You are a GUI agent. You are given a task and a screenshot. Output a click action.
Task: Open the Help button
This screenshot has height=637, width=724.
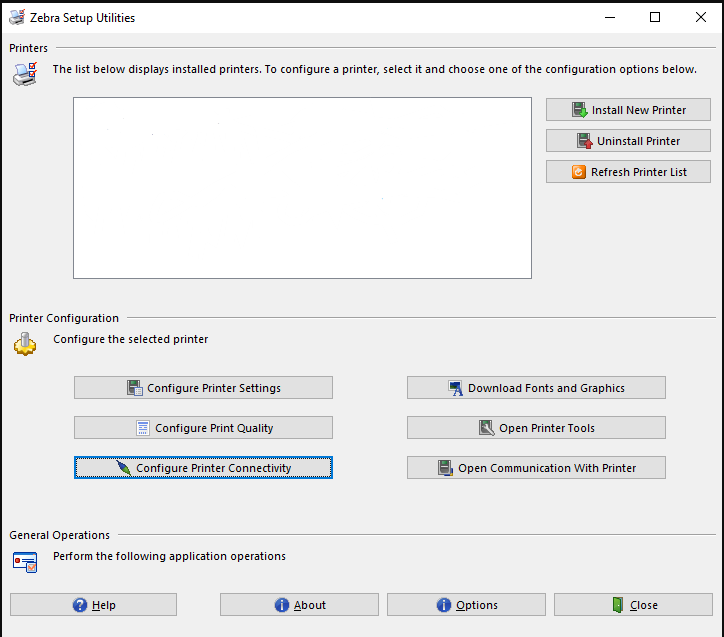[x=93, y=605]
